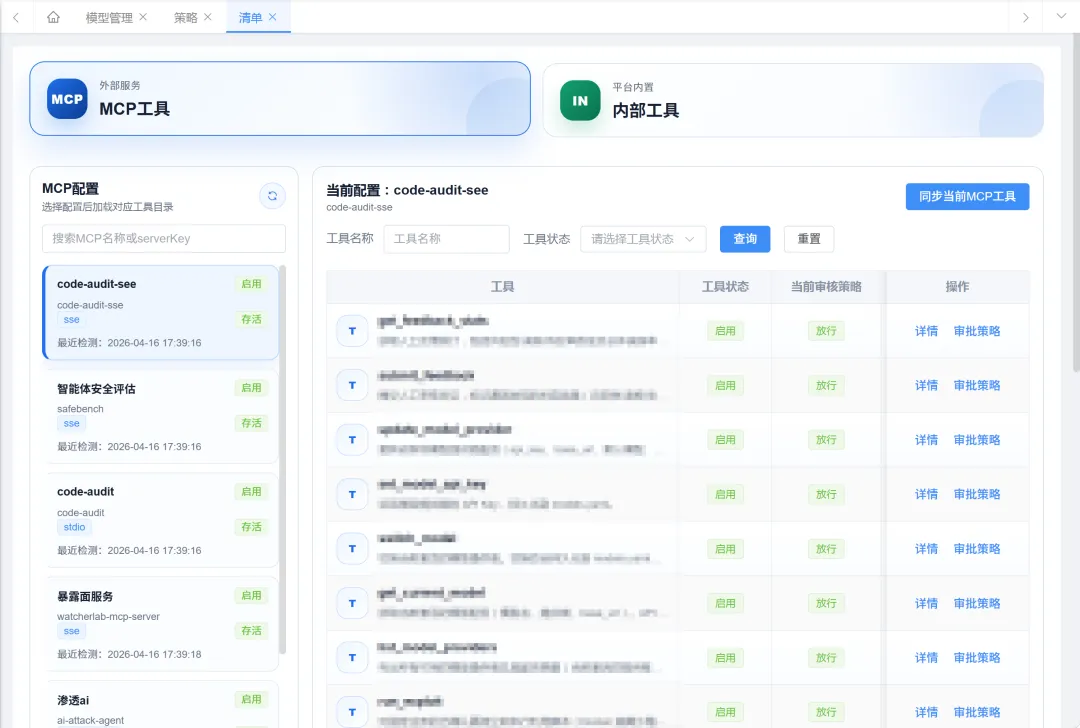Image resolution: width=1080 pixels, height=728 pixels.
Task: Click the left tab-scroll arrow
Action: [x=16, y=17]
